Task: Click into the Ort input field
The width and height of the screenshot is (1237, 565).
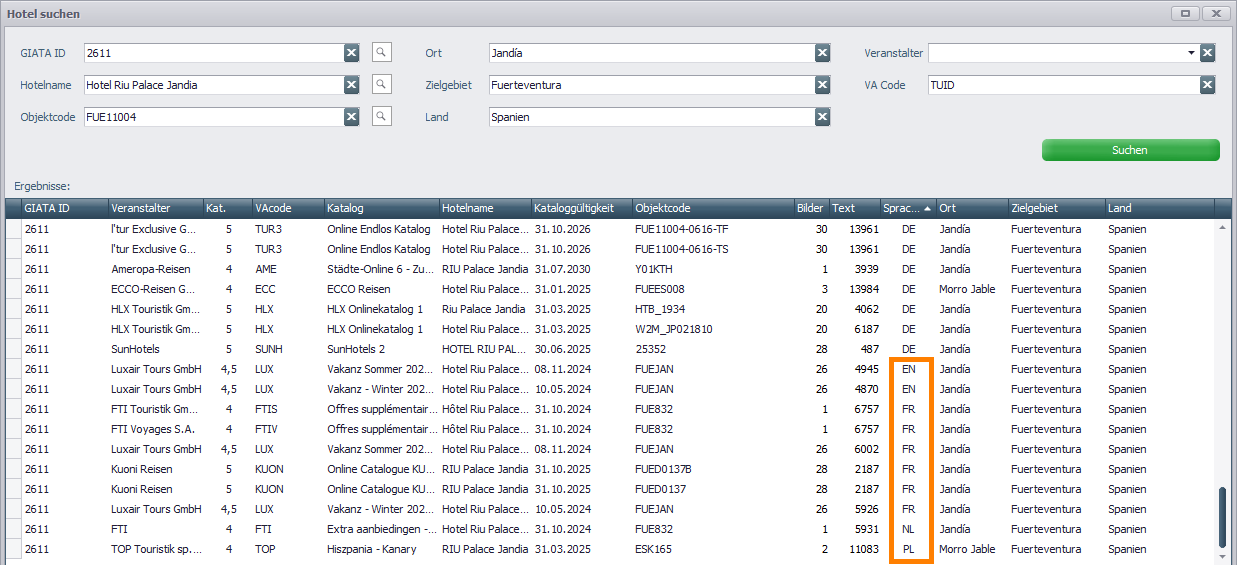Action: pos(651,53)
